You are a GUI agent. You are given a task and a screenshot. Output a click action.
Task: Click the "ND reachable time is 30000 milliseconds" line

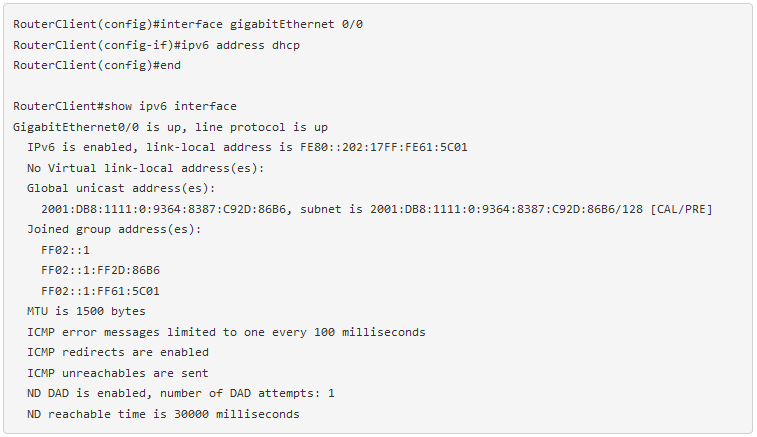point(163,414)
